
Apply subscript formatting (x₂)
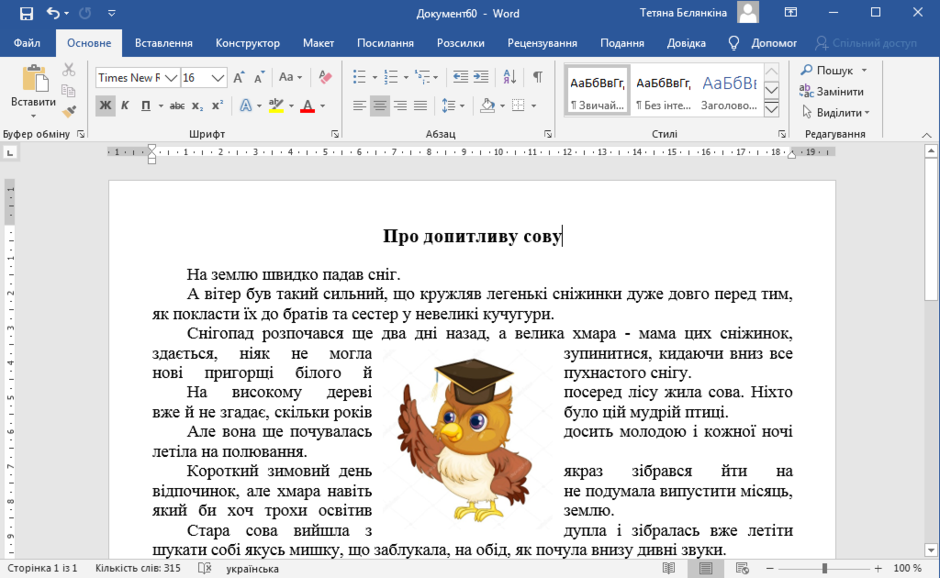[197, 106]
